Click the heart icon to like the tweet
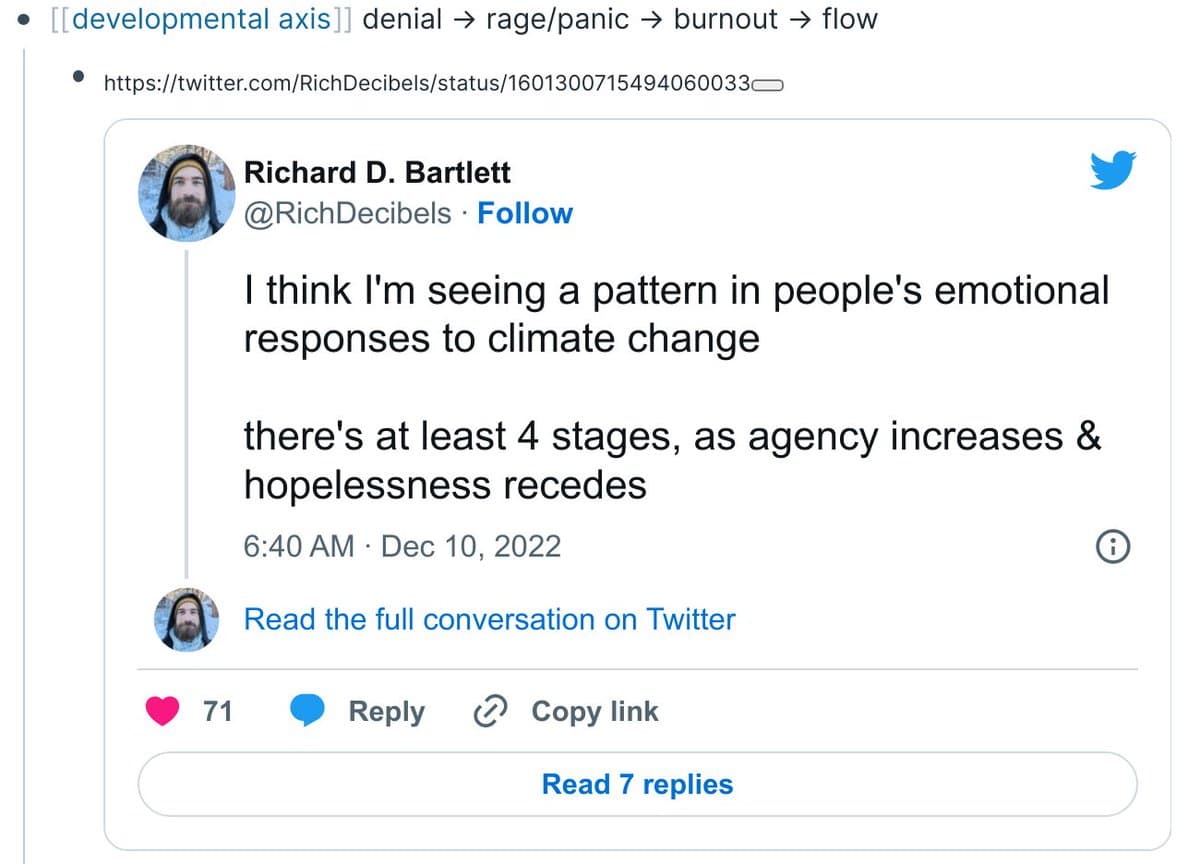Viewport: 1200px width, 864px height. click(160, 711)
